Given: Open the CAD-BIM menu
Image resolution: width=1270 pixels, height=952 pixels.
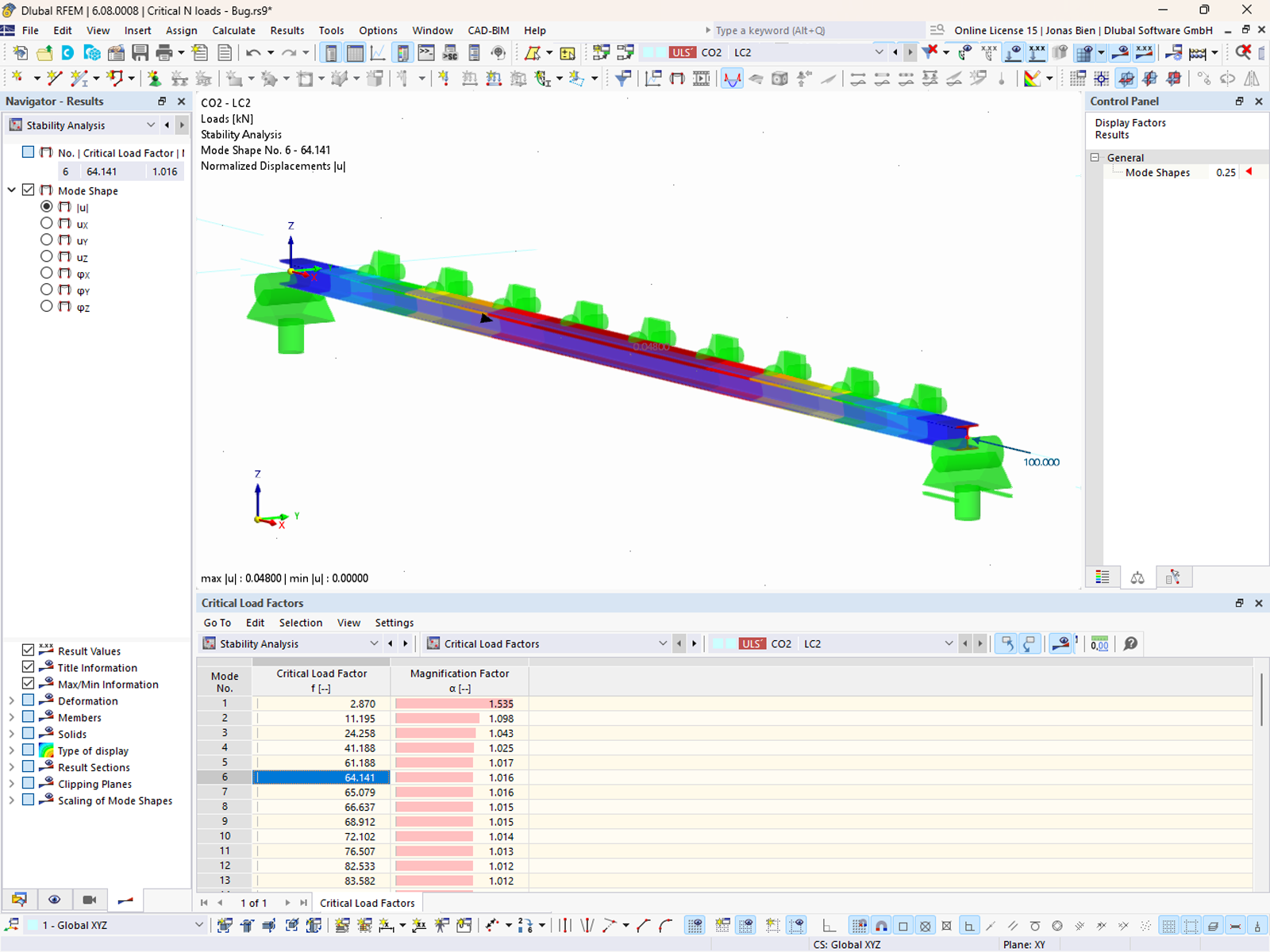Looking at the screenshot, I should [x=488, y=30].
